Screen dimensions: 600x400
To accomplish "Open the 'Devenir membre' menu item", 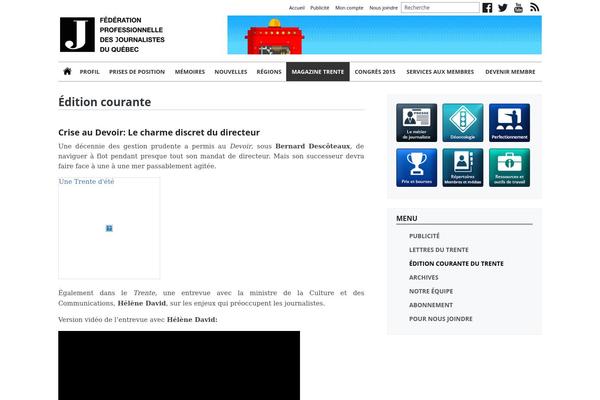I will point(510,72).
